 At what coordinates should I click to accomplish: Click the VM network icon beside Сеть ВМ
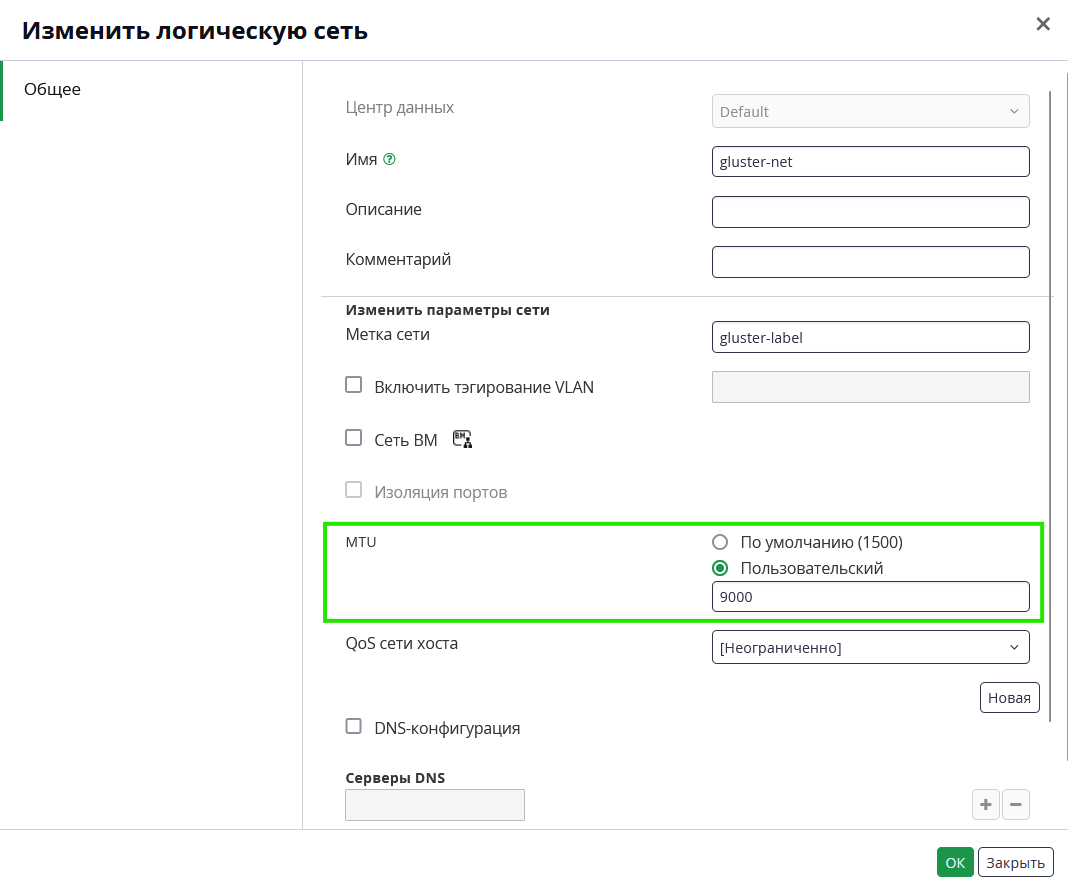(462, 439)
